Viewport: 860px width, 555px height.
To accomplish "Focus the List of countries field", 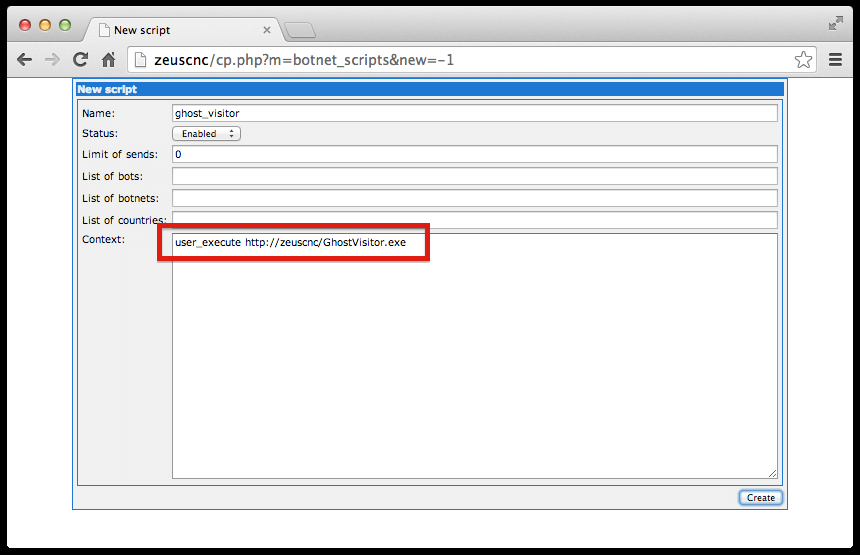I will click(474, 219).
